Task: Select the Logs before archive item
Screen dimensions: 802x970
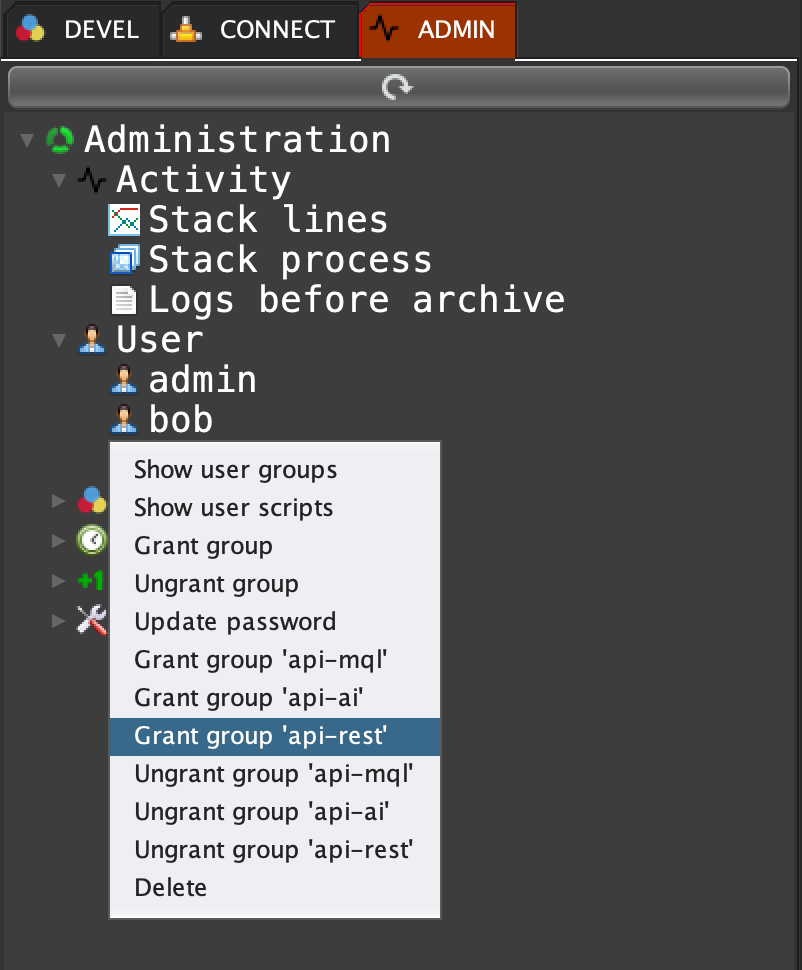Action: click(356, 300)
